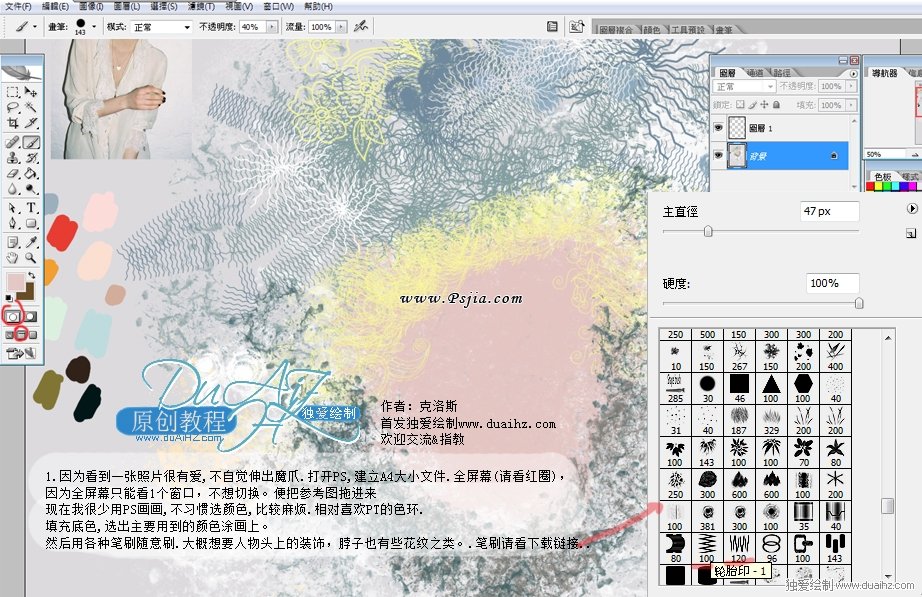Screen dimensions: 922x597
Task: Select the solid square 46 brush preset
Action: click(739, 384)
